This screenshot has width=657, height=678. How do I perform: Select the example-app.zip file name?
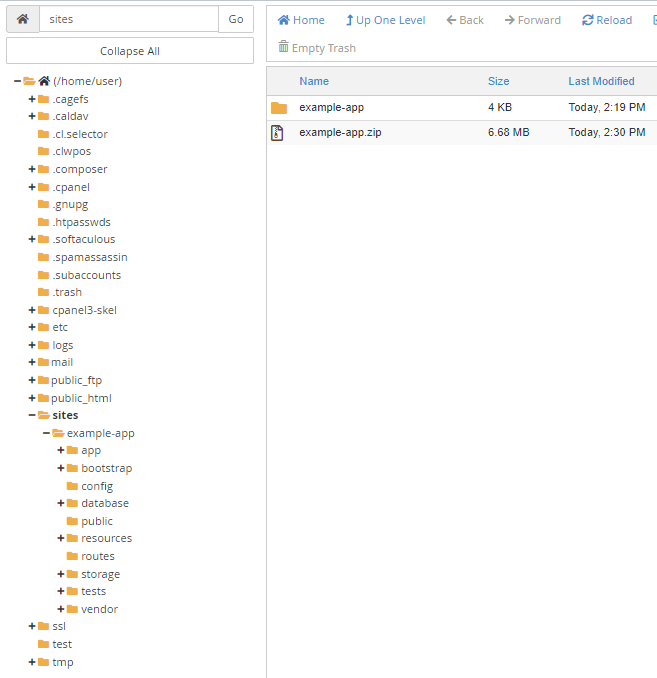340,132
